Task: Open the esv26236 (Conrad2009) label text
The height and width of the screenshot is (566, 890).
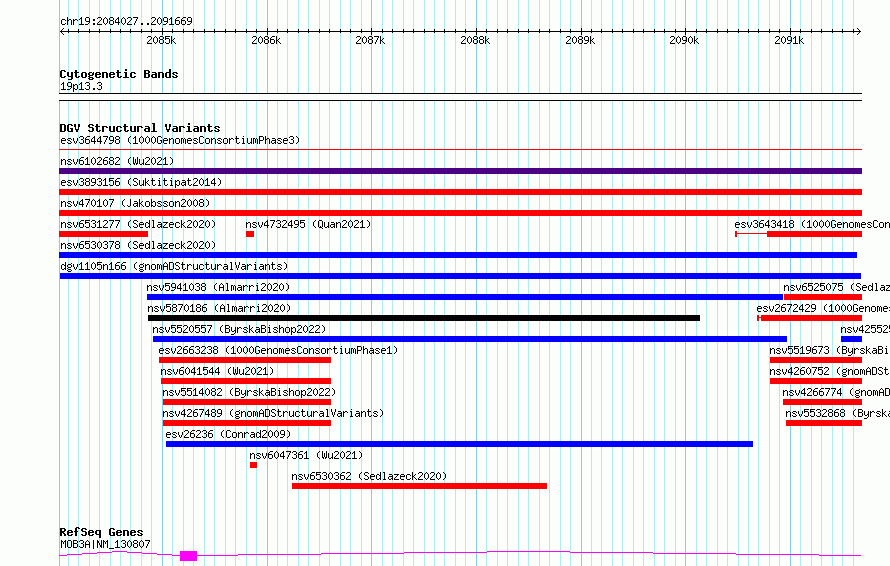Action: (x=228, y=434)
